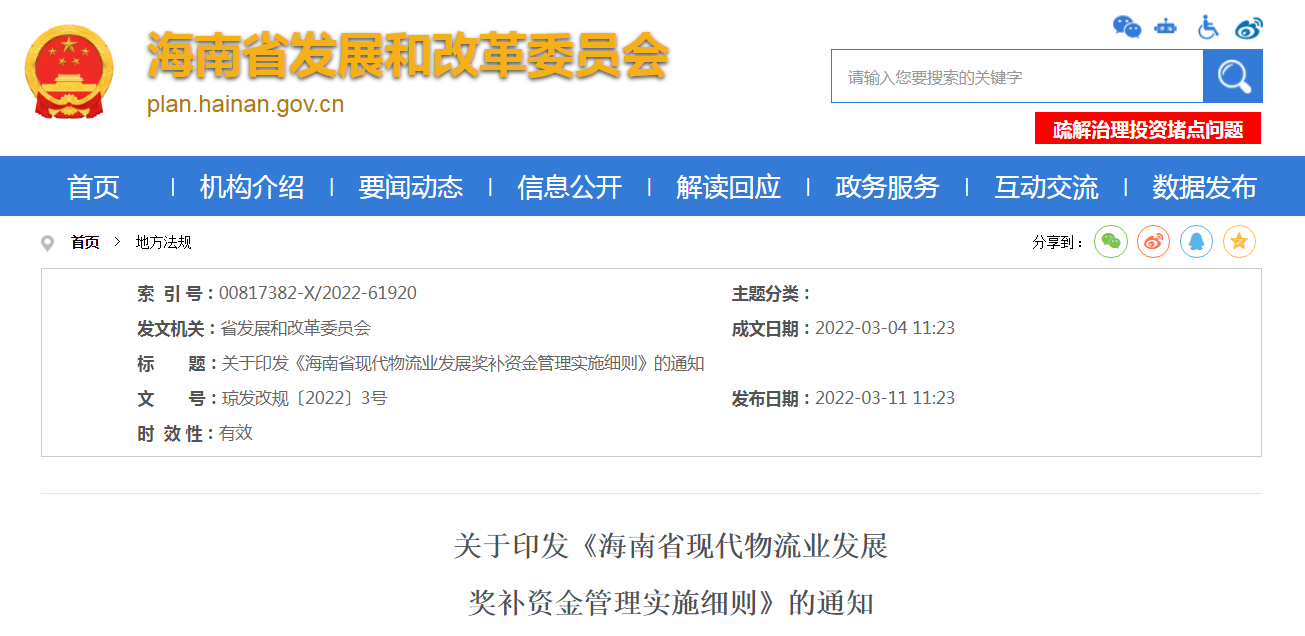Image resolution: width=1305 pixels, height=636 pixels.
Task: Open the 机构介绍 menu item
Action: coord(251,187)
